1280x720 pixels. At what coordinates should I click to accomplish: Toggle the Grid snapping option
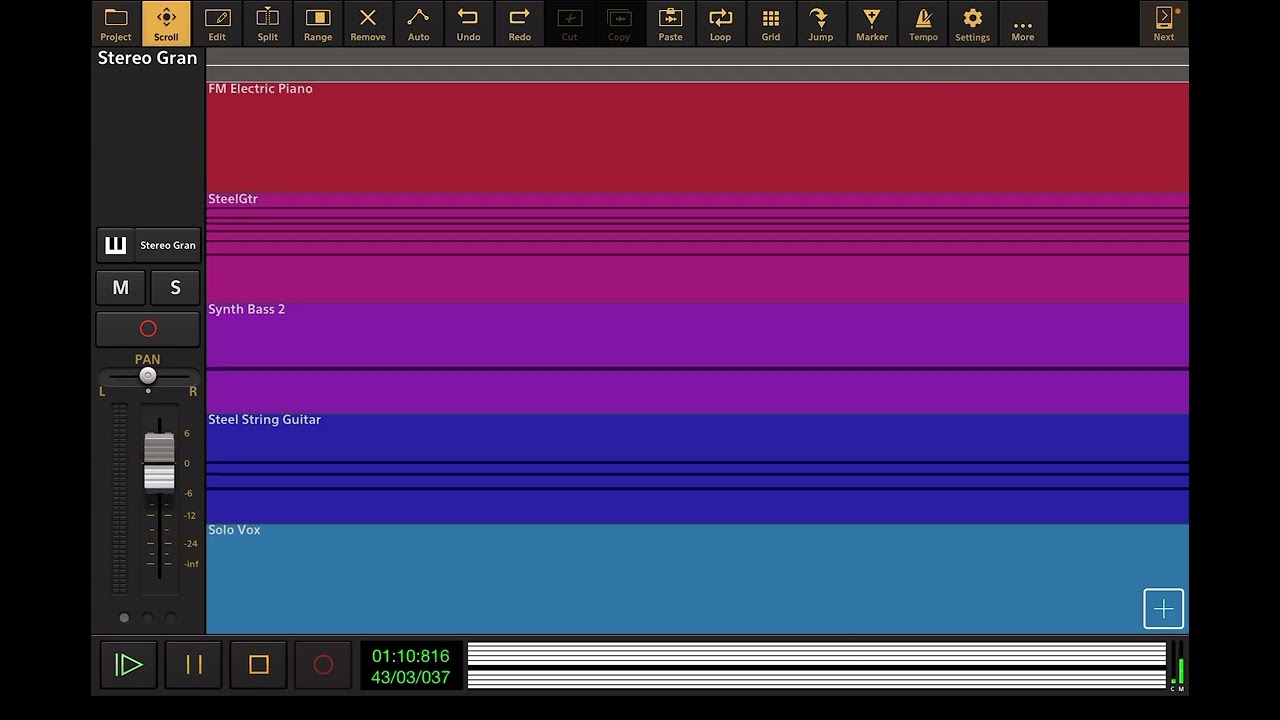pyautogui.click(x=771, y=24)
